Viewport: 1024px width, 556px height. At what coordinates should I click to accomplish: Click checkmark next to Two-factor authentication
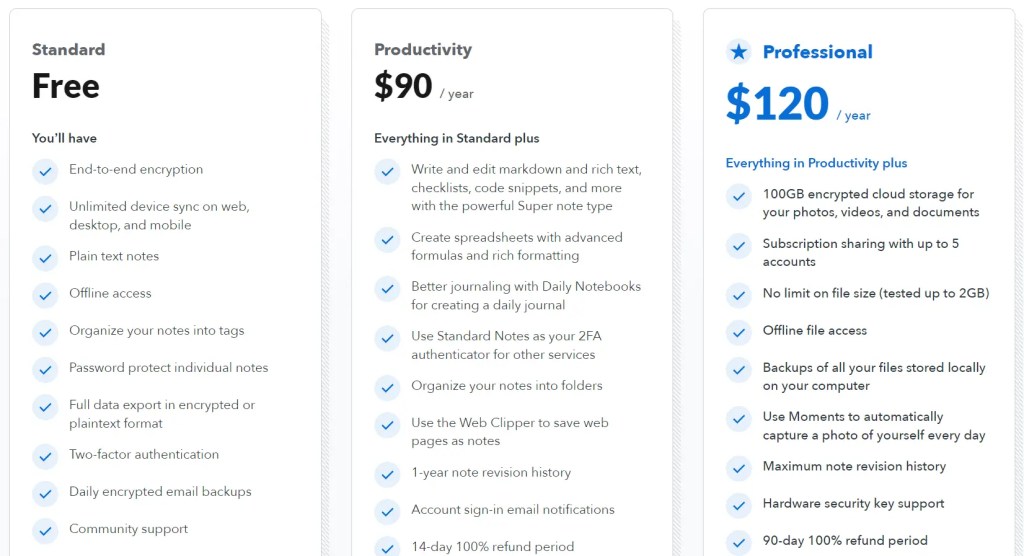pos(45,456)
